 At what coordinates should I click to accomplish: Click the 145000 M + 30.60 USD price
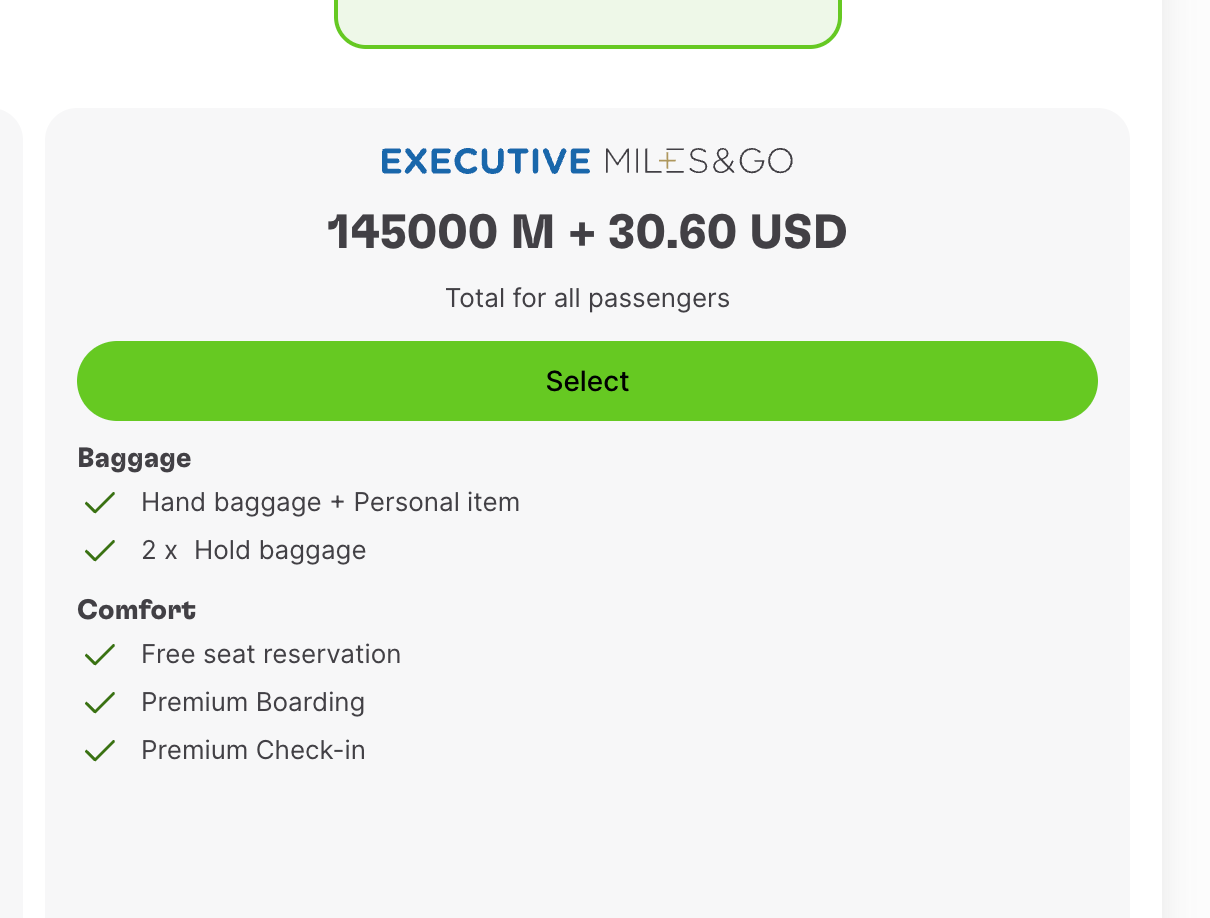587,233
